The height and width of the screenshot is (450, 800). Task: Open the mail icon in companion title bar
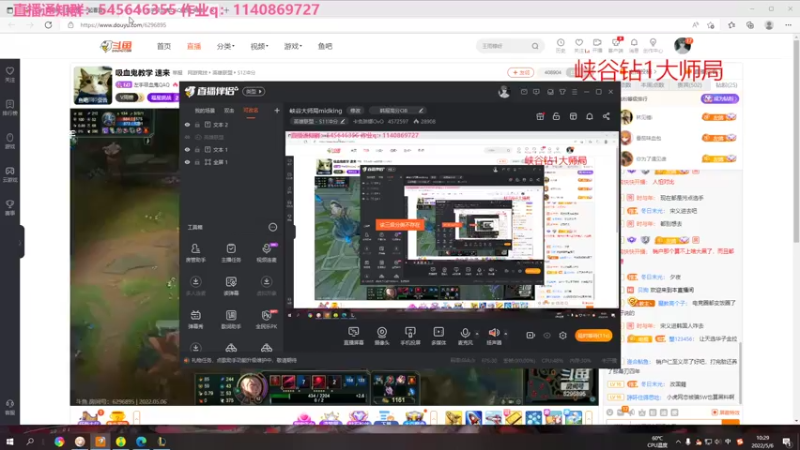click(x=524, y=92)
